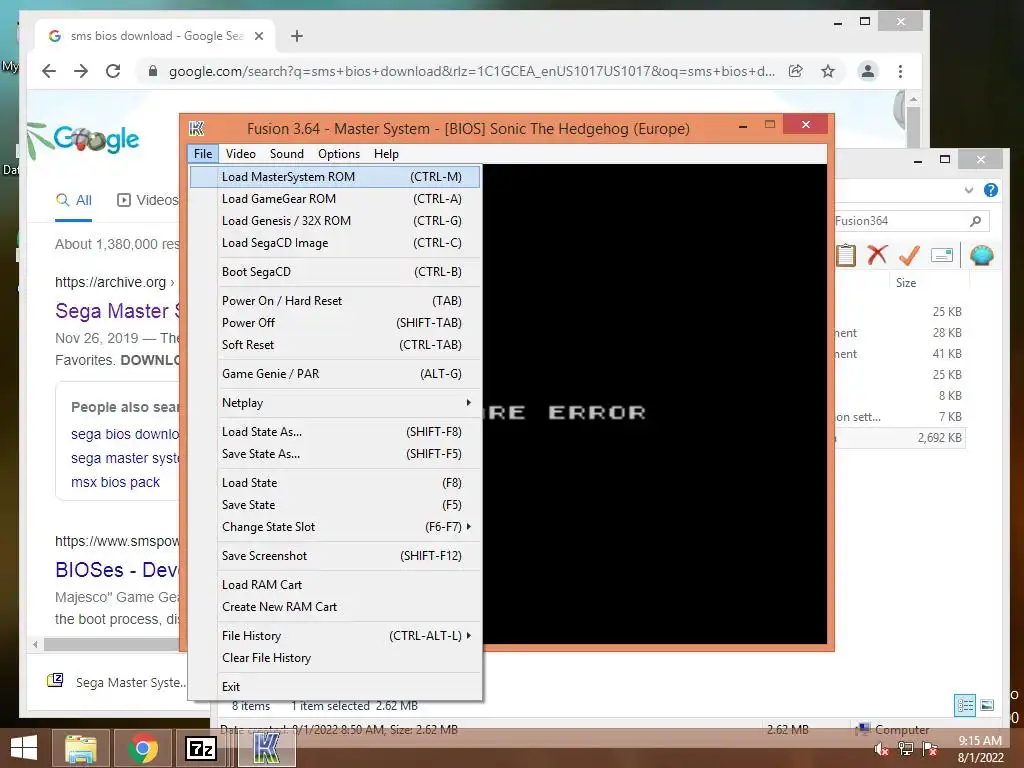Screen dimensions: 1024x768
Task: Open Explorer help question mark
Action: coord(991,190)
